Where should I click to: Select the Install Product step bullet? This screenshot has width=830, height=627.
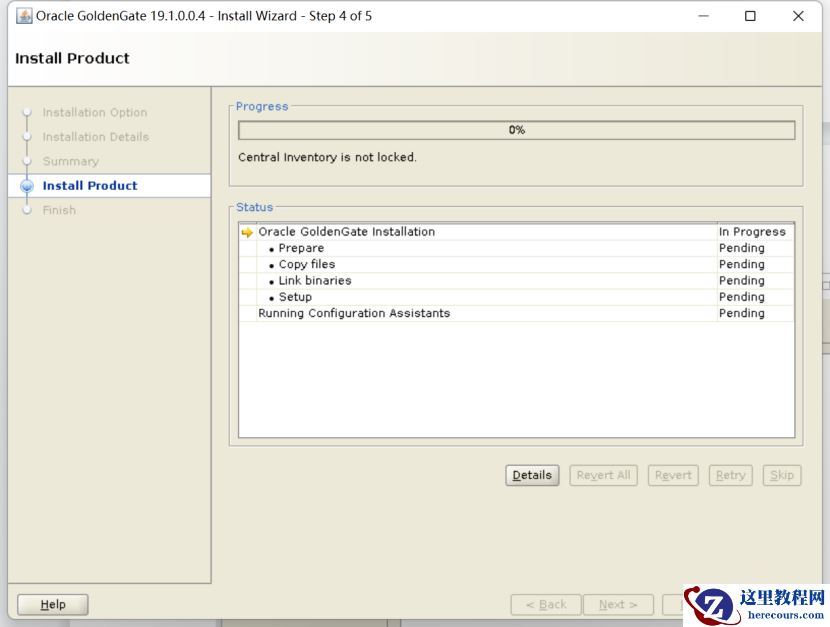pyautogui.click(x=27, y=186)
